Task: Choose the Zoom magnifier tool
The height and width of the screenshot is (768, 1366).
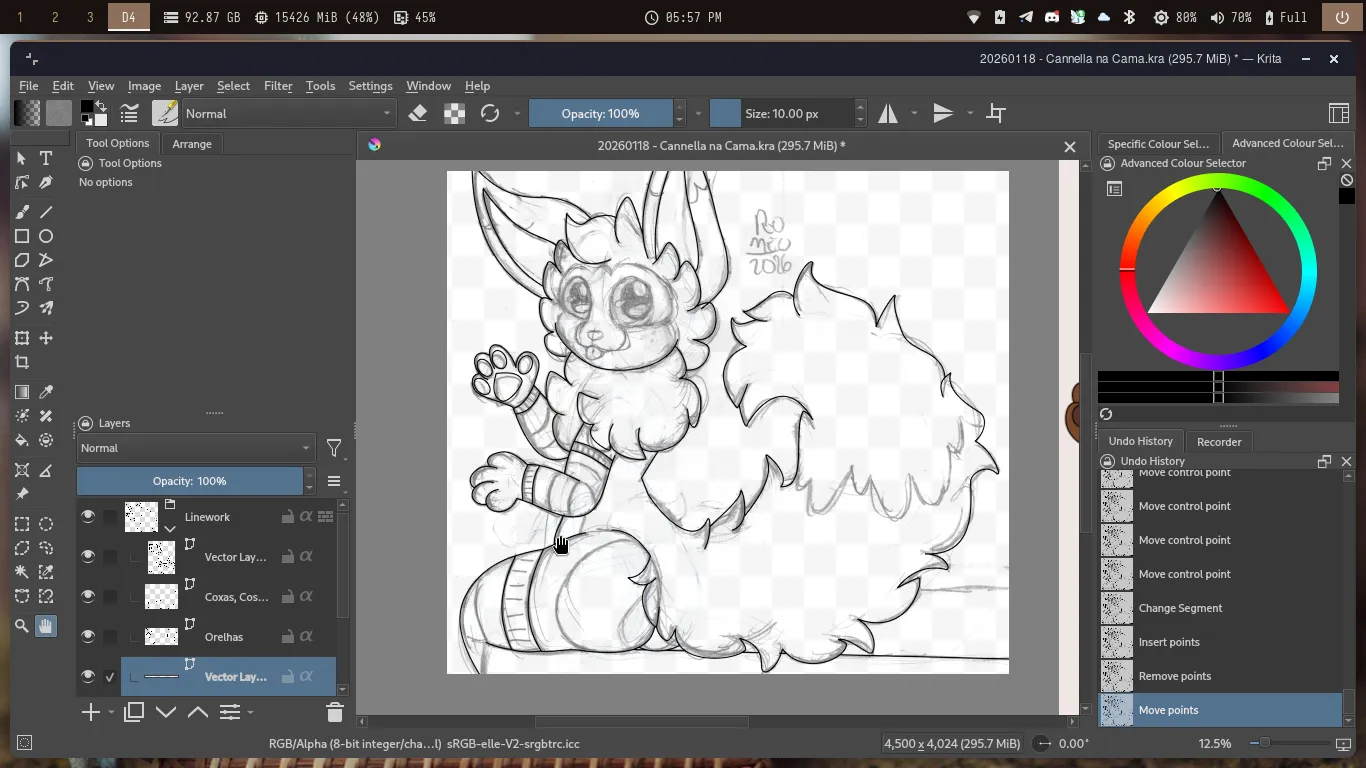Action: coord(22,626)
